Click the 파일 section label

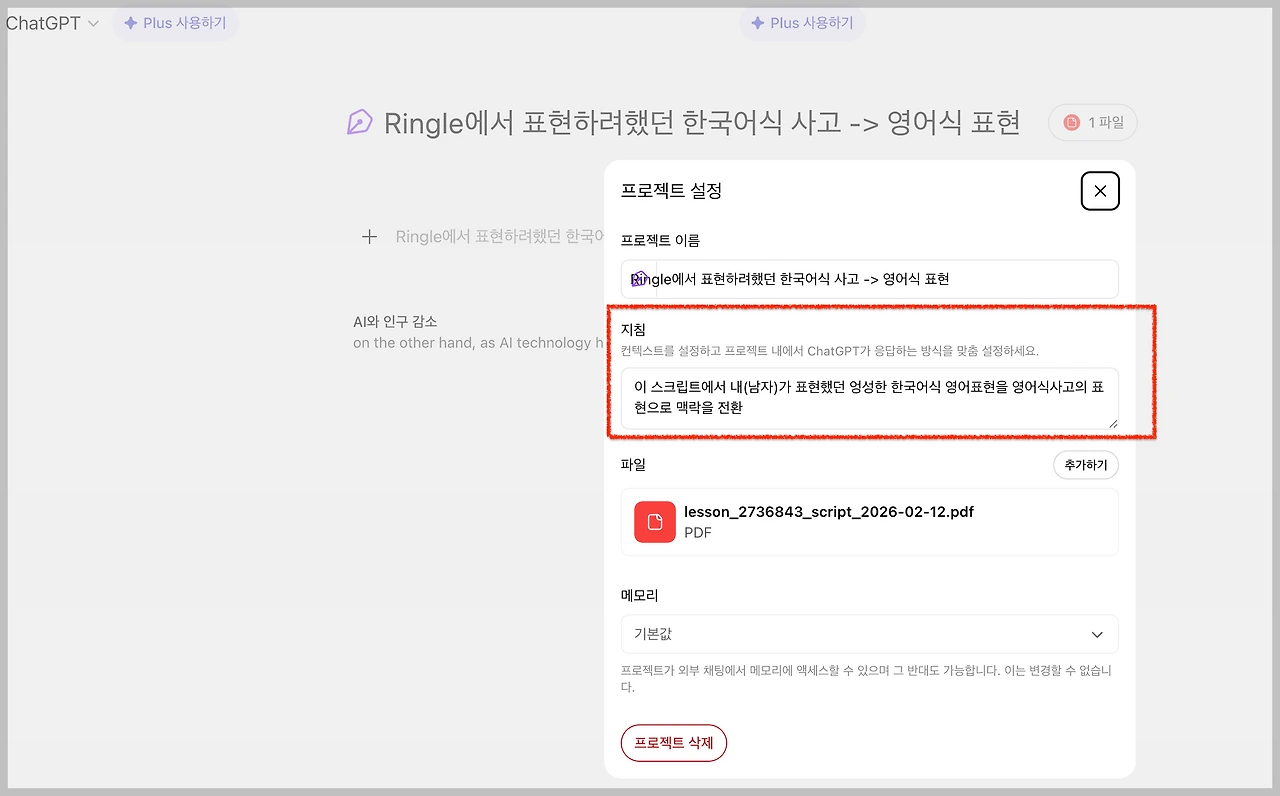click(x=634, y=465)
